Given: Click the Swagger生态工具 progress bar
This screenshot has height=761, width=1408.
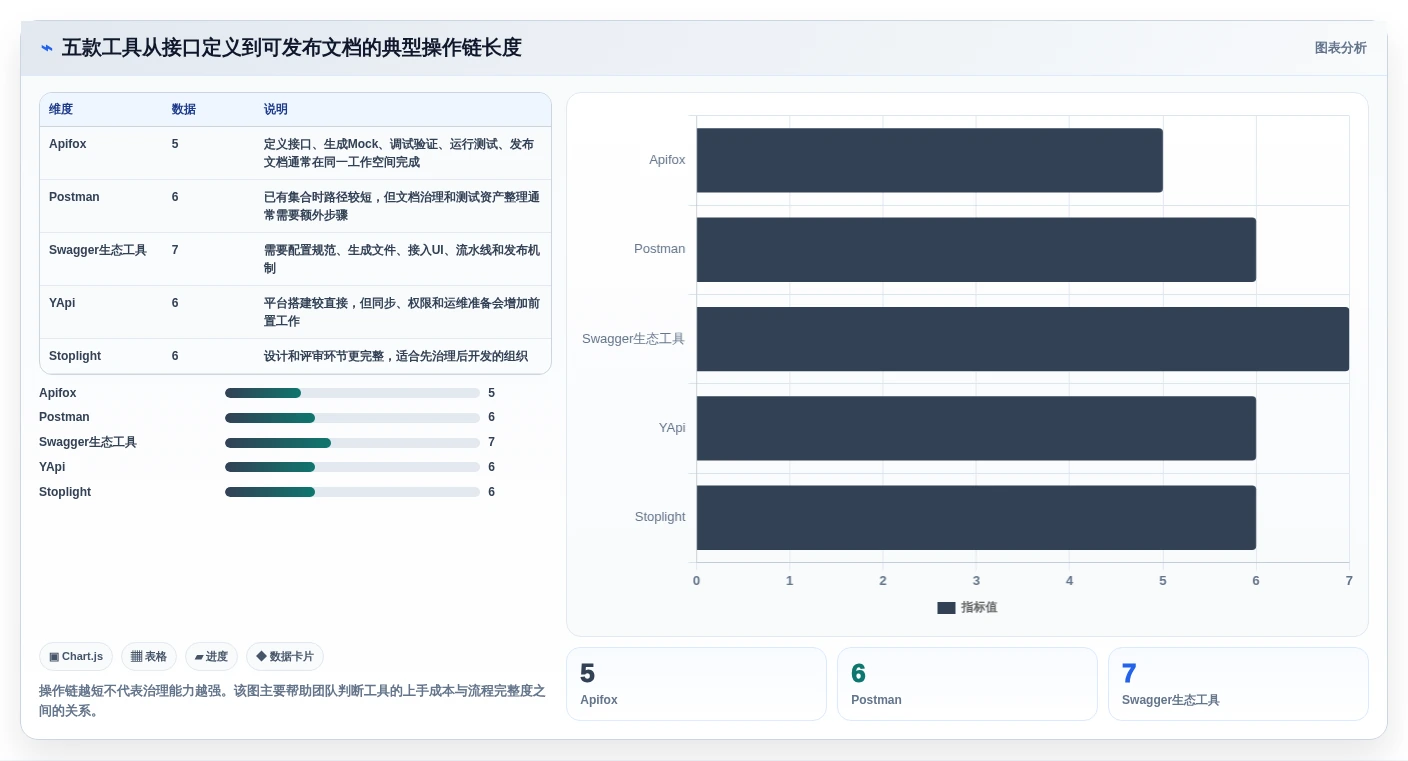Looking at the screenshot, I should pos(352,443).
